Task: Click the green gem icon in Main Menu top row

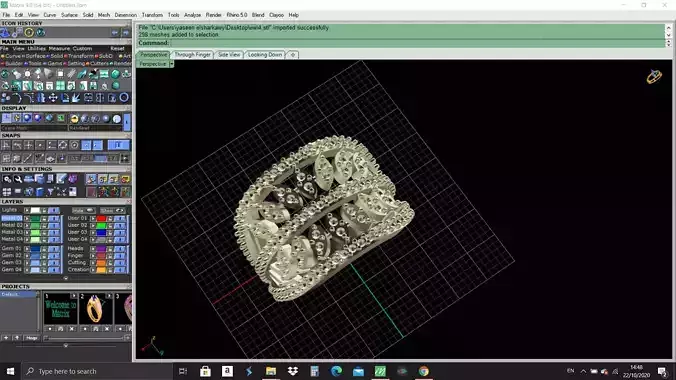Action: click(x=116, y=74)
